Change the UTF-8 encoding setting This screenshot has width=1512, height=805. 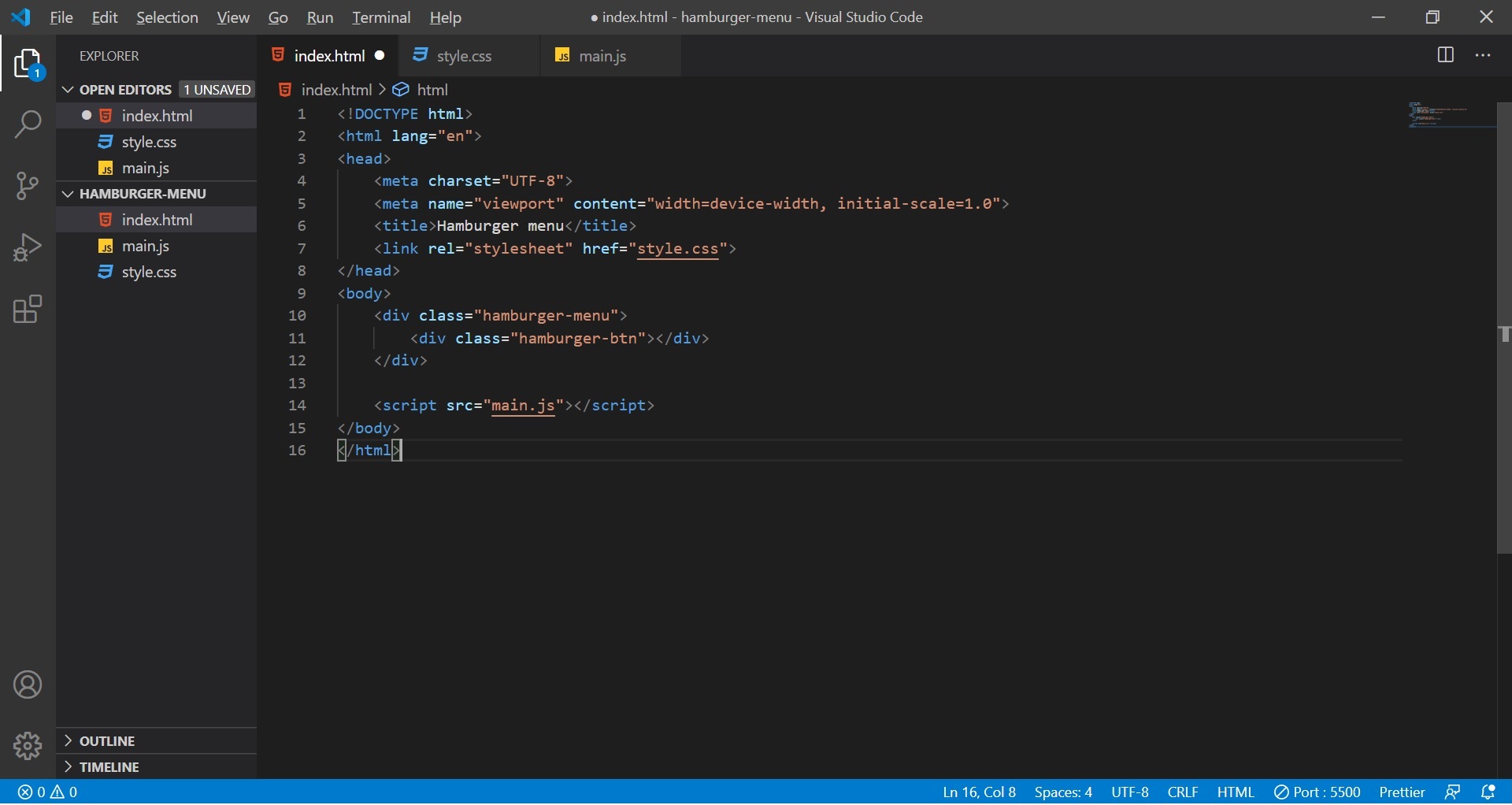pos(1130,792)
